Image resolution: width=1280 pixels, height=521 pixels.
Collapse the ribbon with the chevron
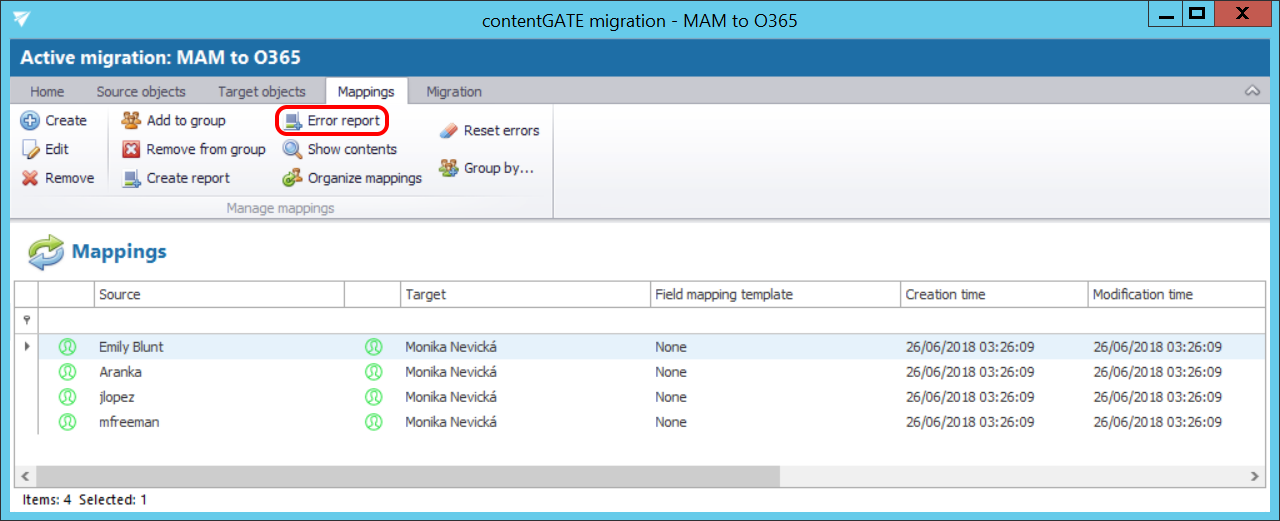(x=1251, y=91)
